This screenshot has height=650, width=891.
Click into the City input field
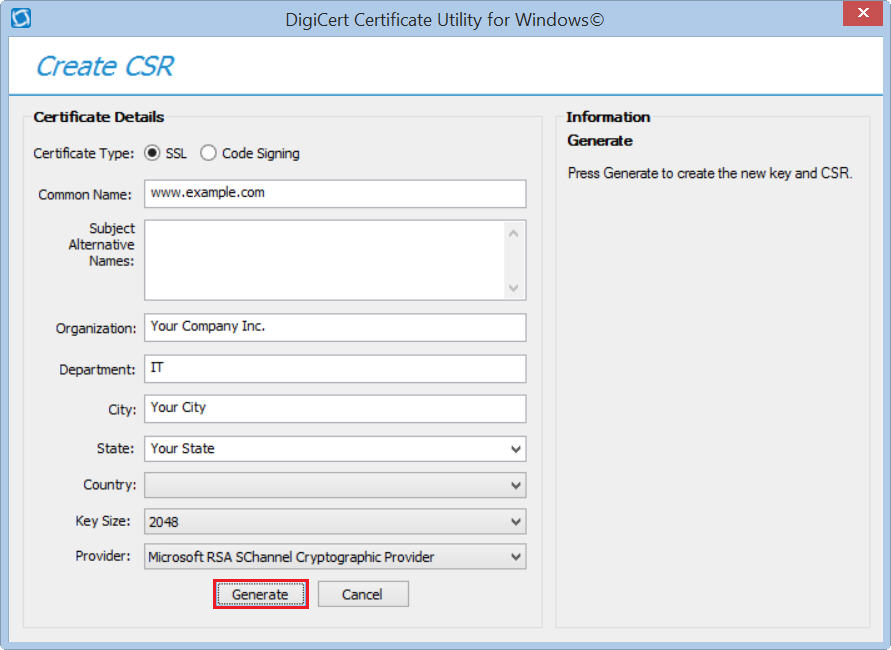point(334,408)
